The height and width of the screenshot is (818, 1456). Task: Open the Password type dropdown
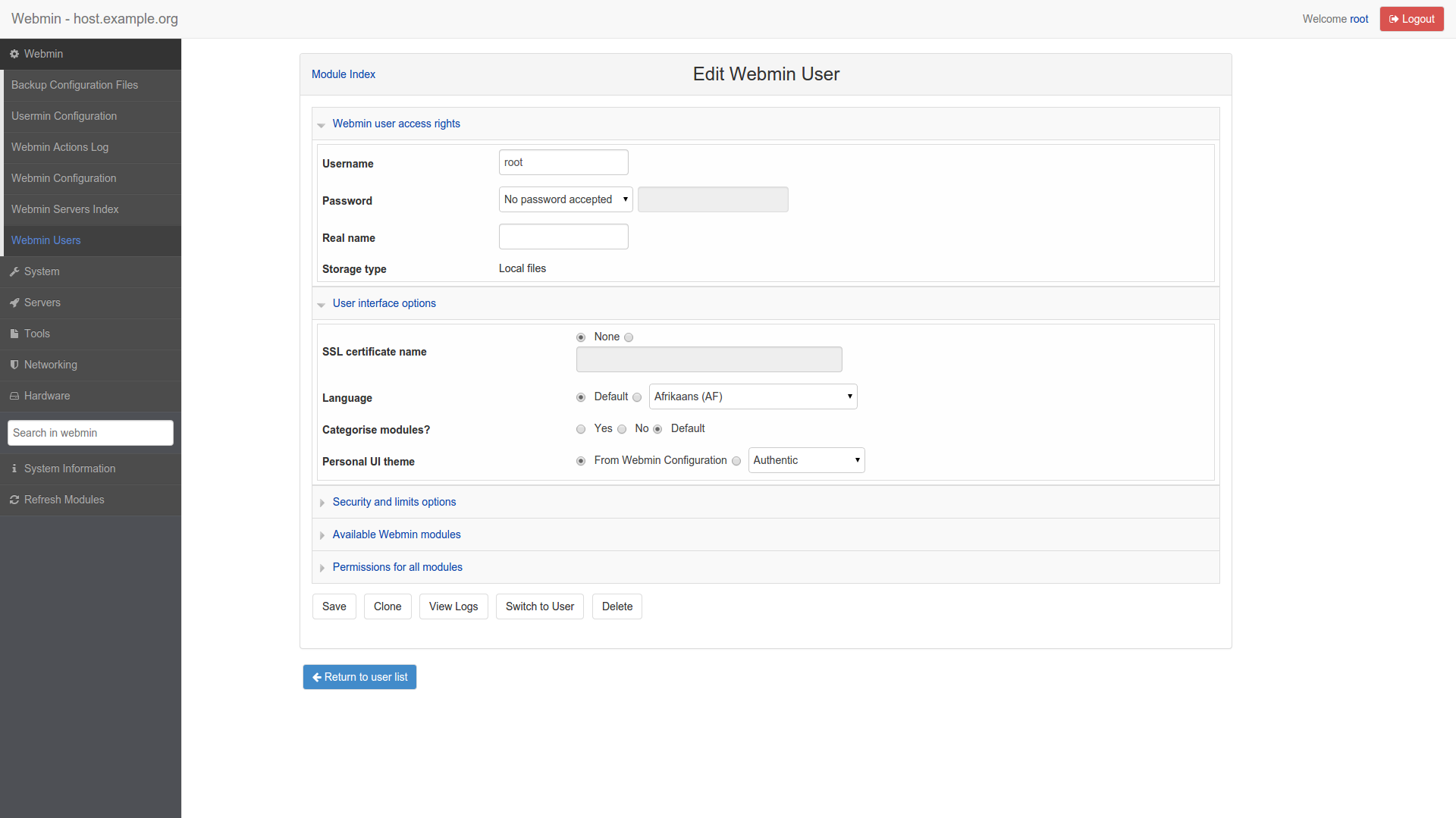[x=566, y=199]
